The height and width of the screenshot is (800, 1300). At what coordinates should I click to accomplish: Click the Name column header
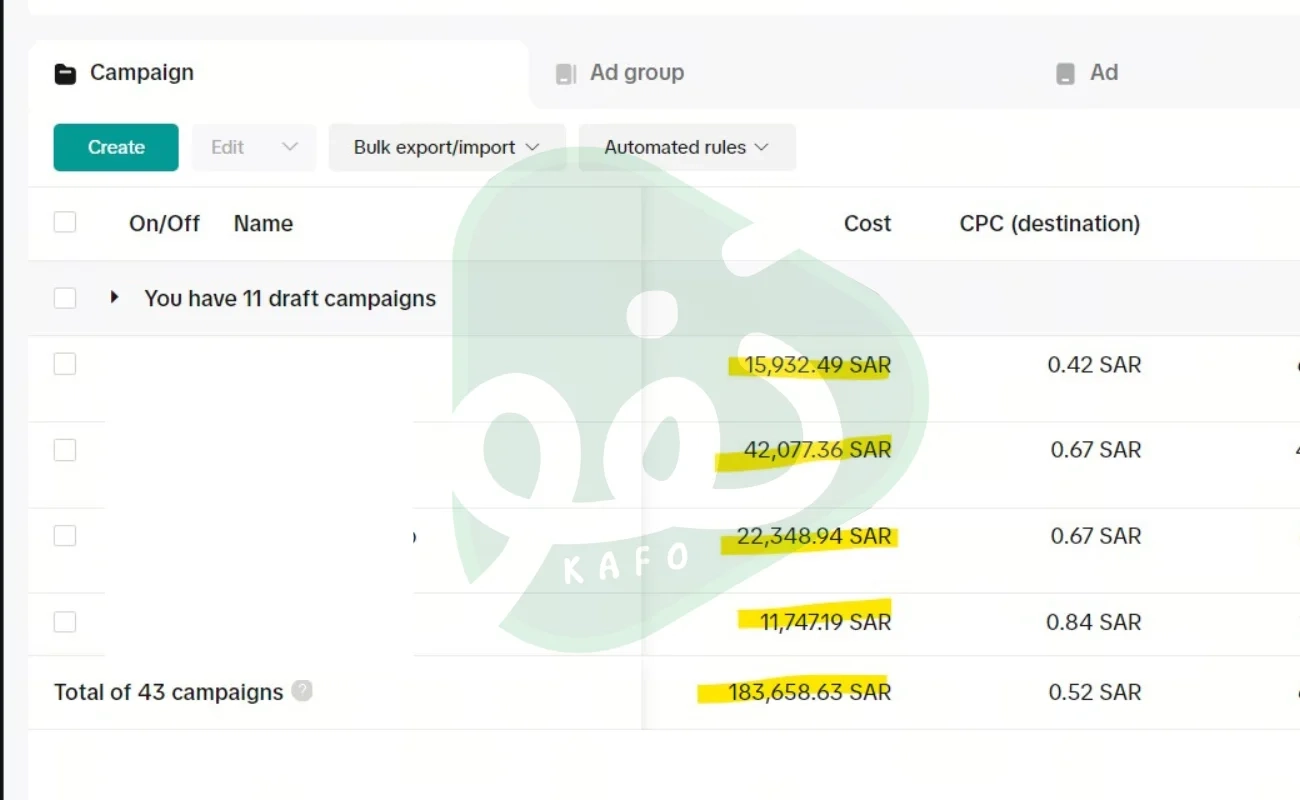coord(263,224)
